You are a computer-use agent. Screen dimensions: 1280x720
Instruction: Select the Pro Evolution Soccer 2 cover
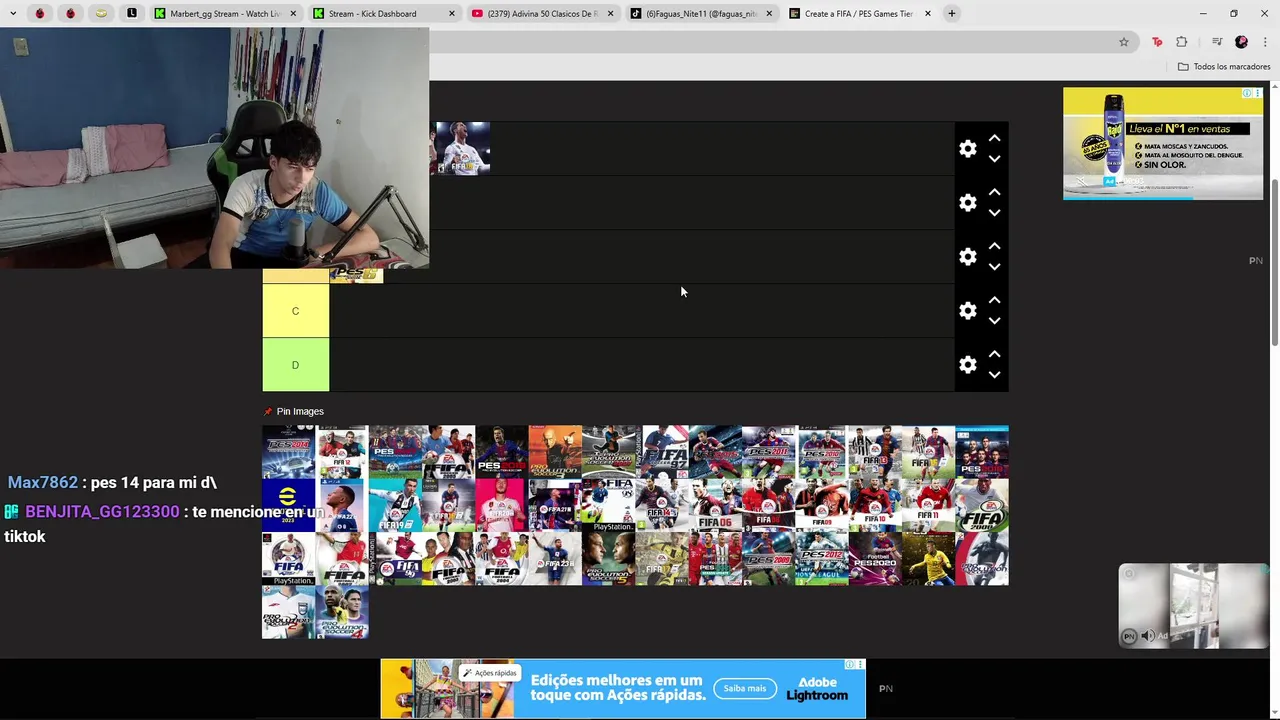[x=288, y=612]
